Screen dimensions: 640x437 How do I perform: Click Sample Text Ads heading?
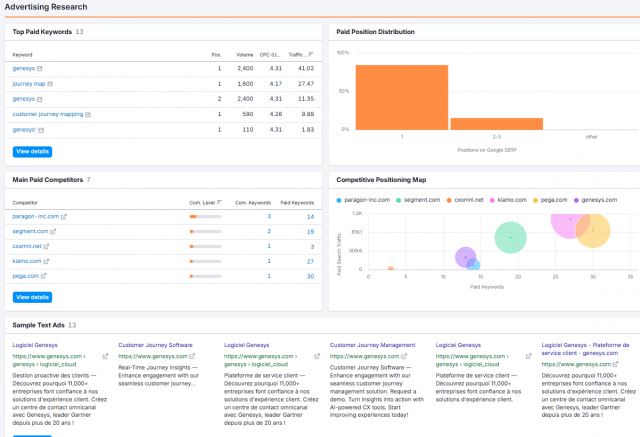tap(38, 325)
